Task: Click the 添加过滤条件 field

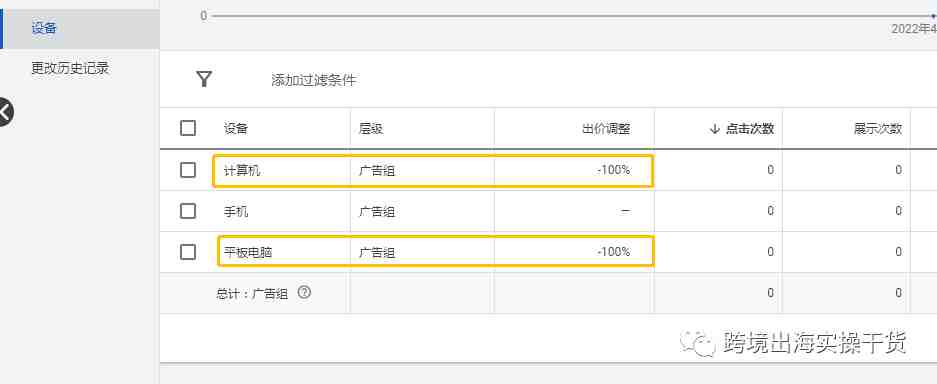Action: (x=314, y=81)
